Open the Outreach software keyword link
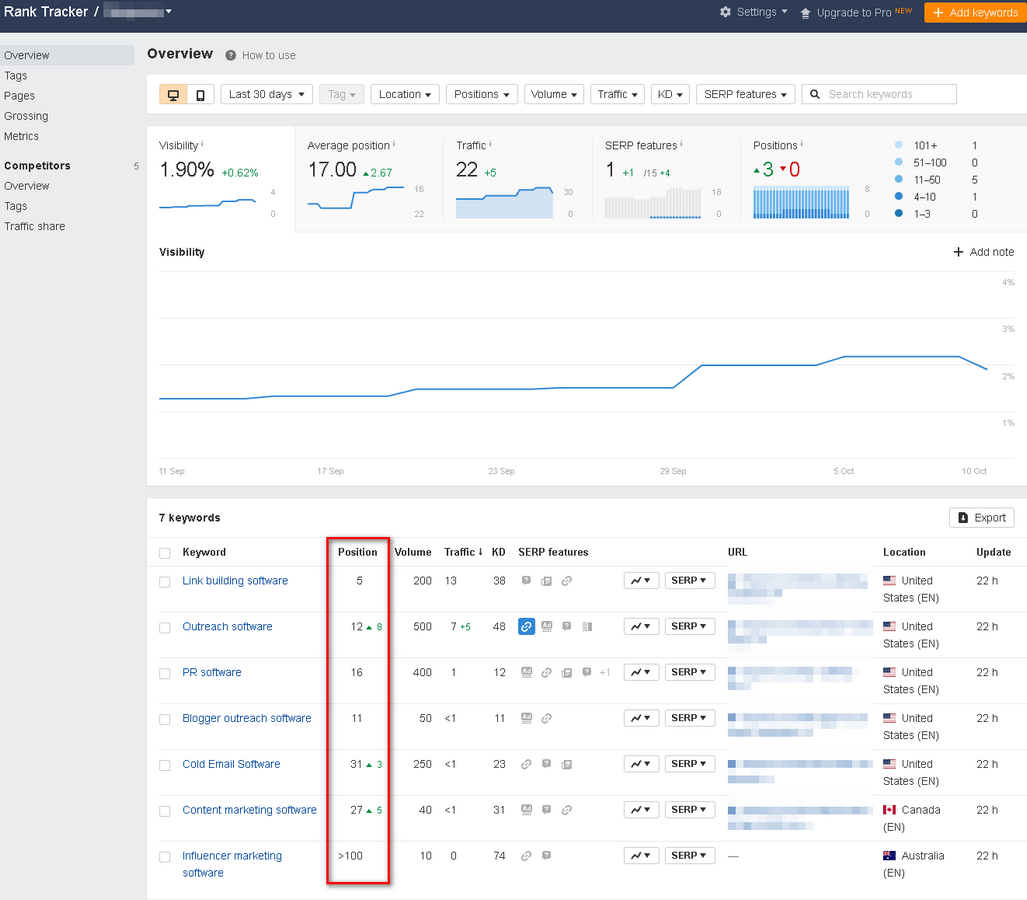This screenshot has width=1027, height=900. coord(227,626)
